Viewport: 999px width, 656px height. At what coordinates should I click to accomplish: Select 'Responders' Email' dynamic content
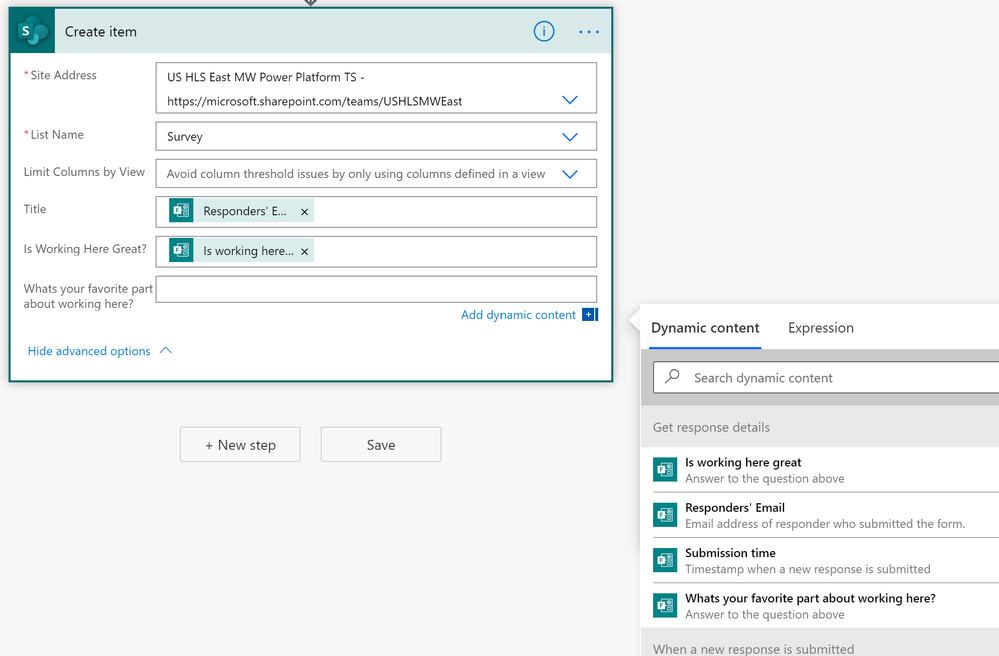[x=826, y=515]
